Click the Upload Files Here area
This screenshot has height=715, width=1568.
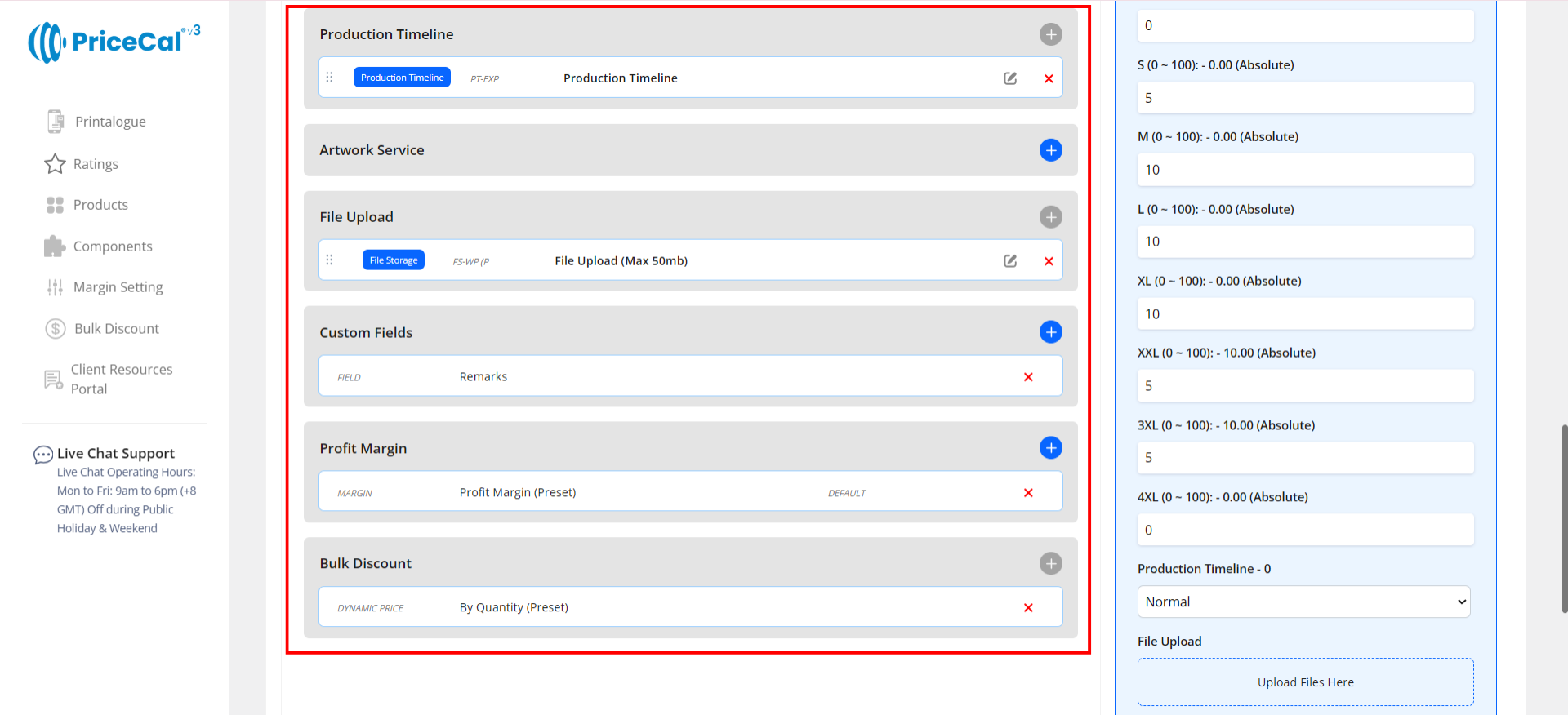[1305, 682]
